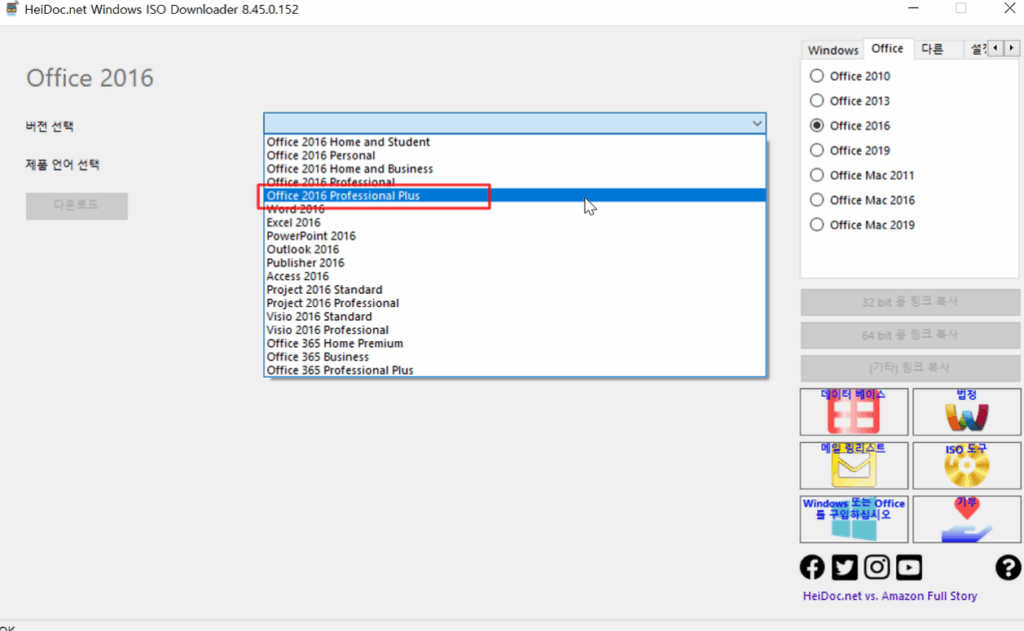Screen dimensions: 1024x631
Task: Visit the Twitter page icon
Action: click(x=844, y=567)
